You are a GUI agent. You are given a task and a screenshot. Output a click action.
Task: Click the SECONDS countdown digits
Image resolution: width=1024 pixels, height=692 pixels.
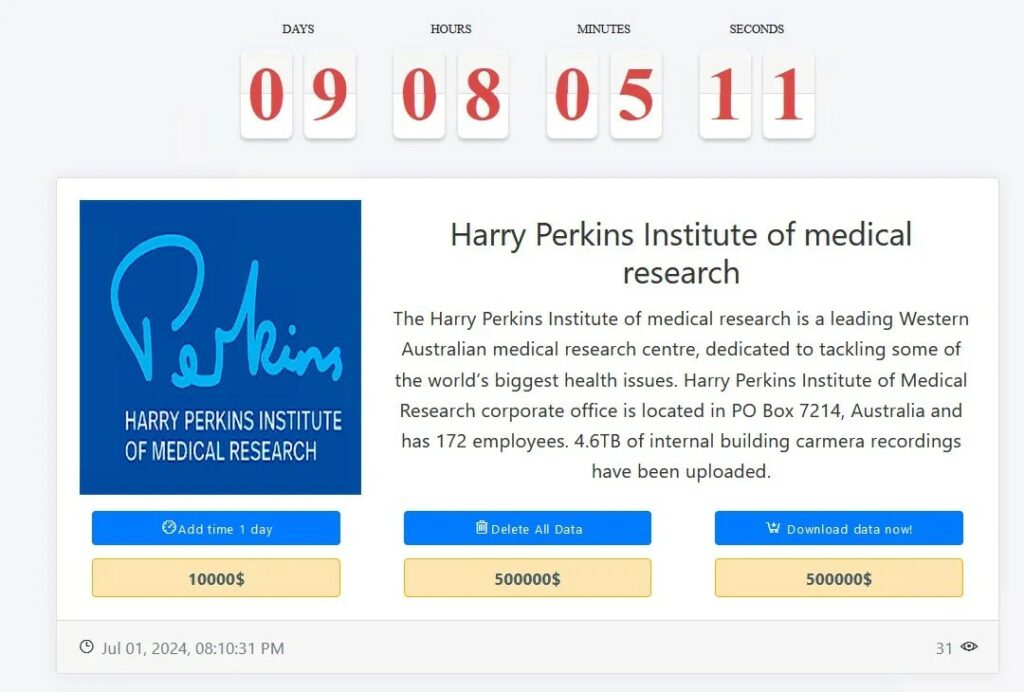click(x=757, y=95)
